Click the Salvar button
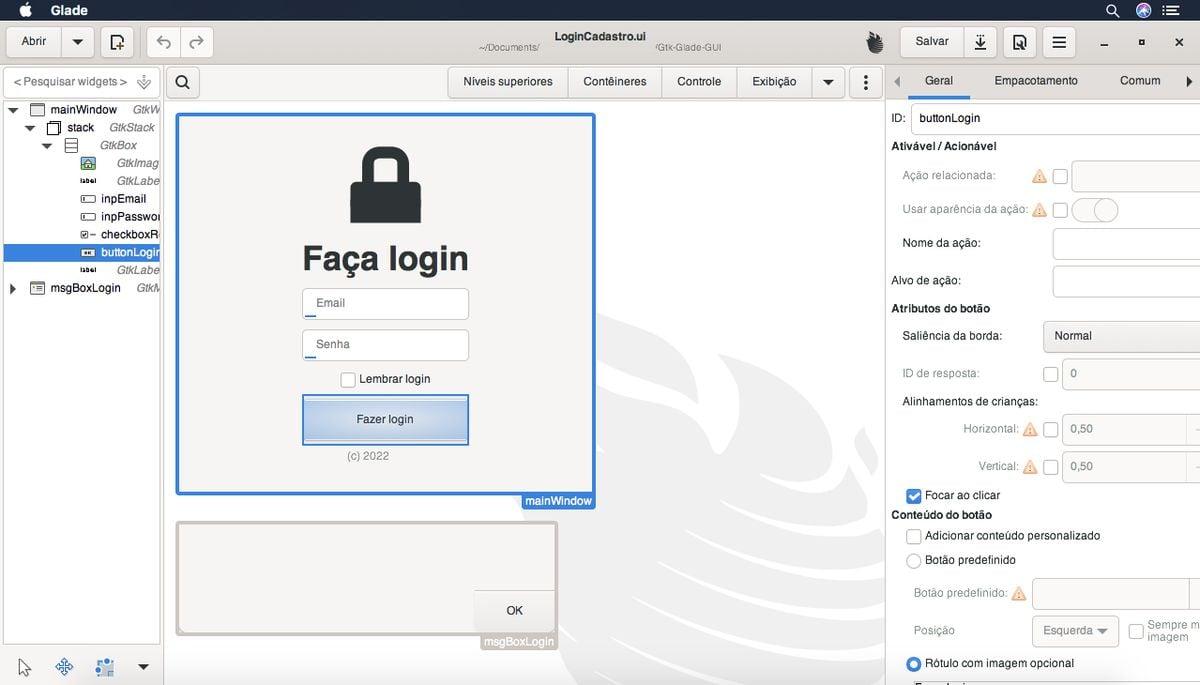Image resolution: width=1200 pixels, height=685 pixels. point(932,42)
